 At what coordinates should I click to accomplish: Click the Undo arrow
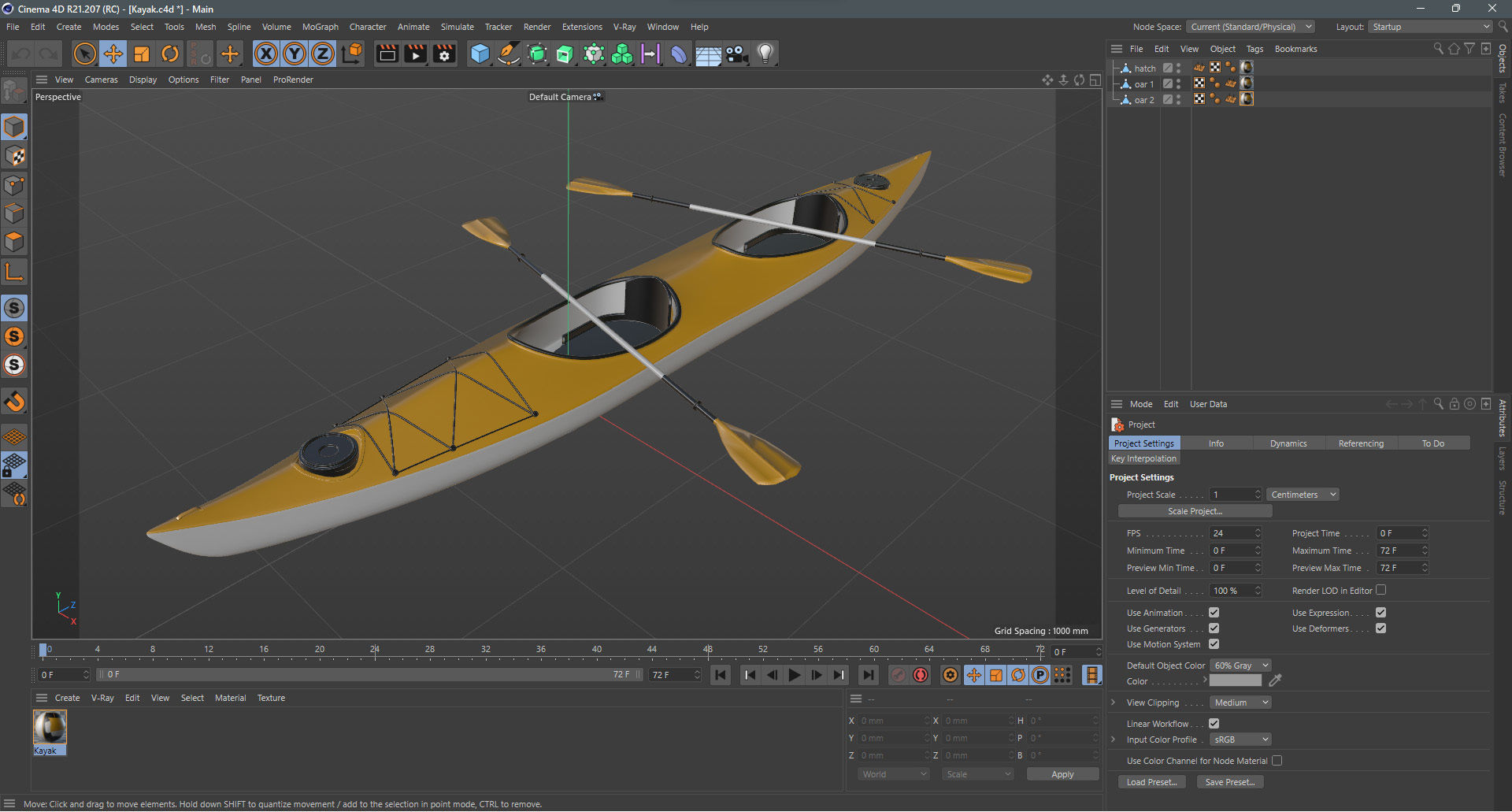coord(21,54)
